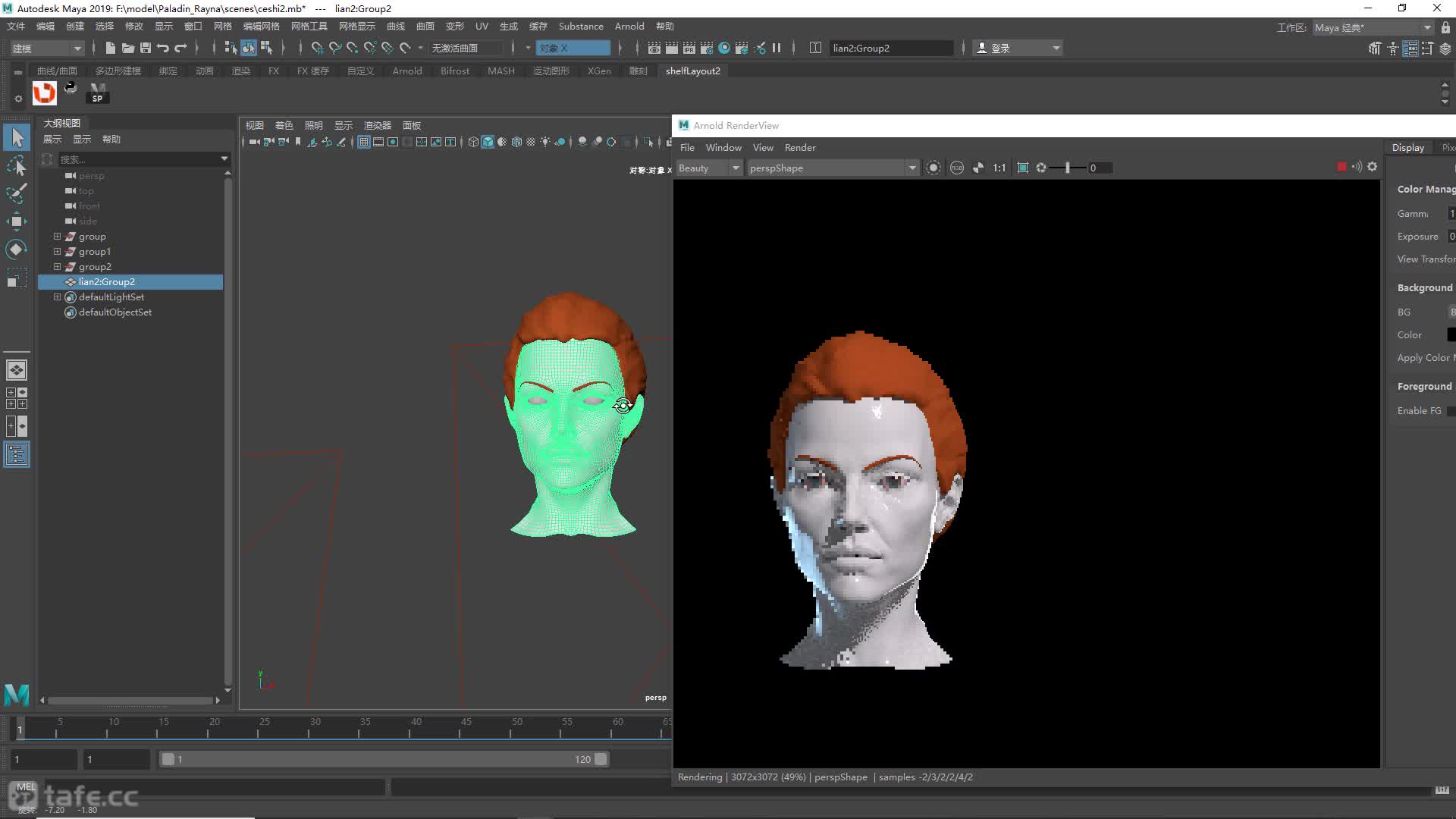
Task: Toggle textured display in viewport
Action: tap(531, 142)
